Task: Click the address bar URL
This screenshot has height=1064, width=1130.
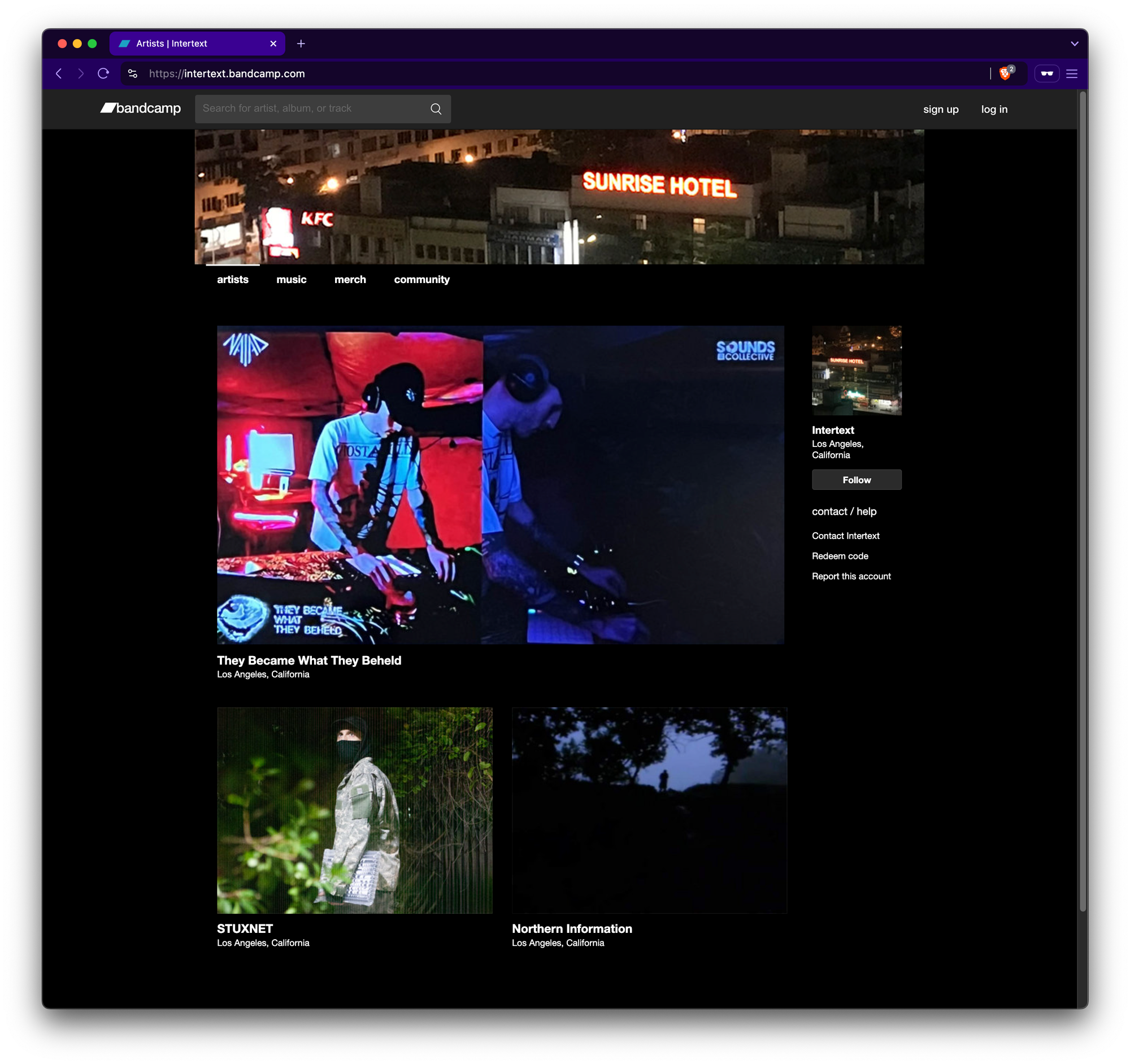Action: pos(227,73)
